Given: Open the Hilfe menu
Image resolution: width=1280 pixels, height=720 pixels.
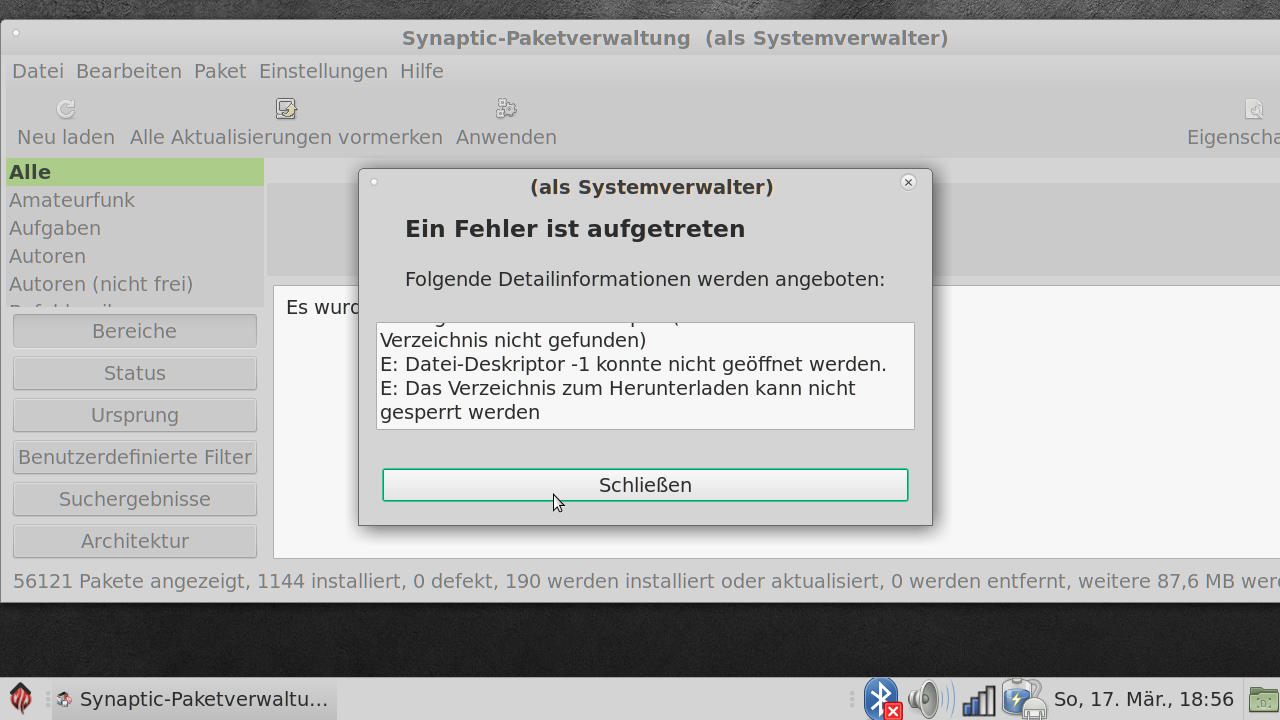Looking at the screenshot, I should (x=421, y=71).
